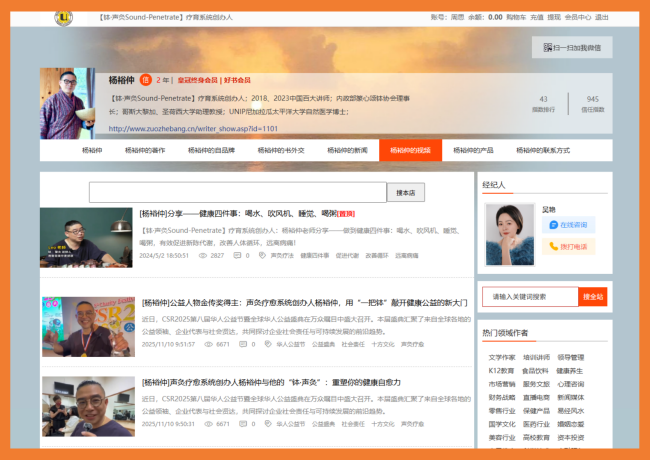Click the orange verified badge beside 杨裕仲
The height and width of the screenshot is (460, 650).
point(146,80)
